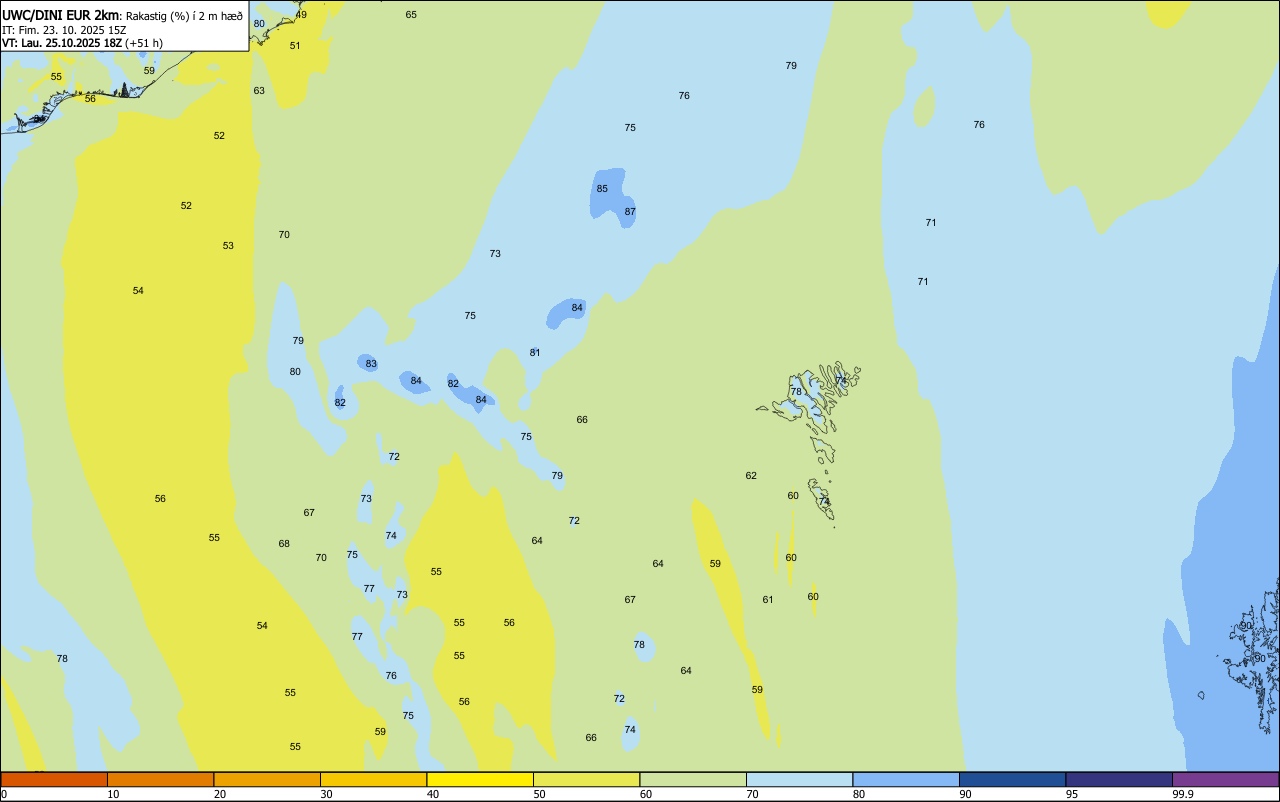Click the legend tick label '95'
This screenshot has height=802, width=1280.
1072,794
